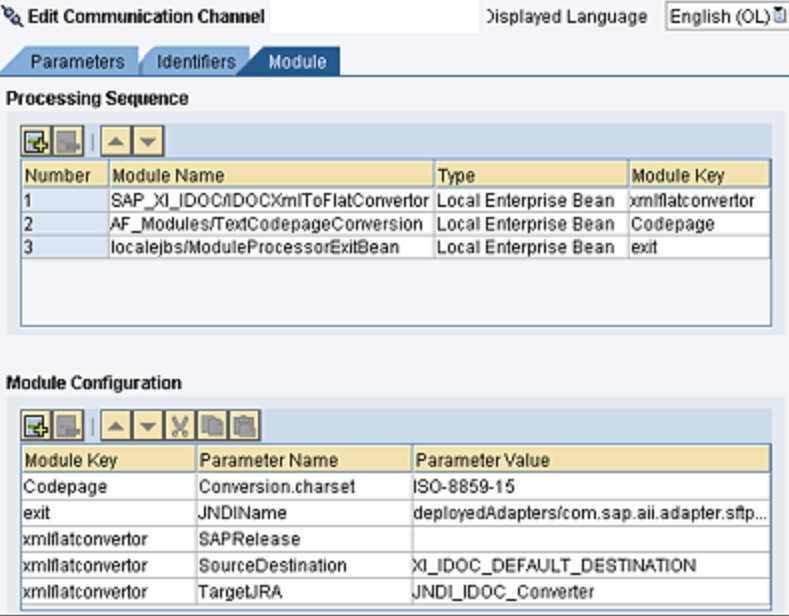Click the Copy icon in Module Configuration
This screenshot has height=616, width=789.
212,426
